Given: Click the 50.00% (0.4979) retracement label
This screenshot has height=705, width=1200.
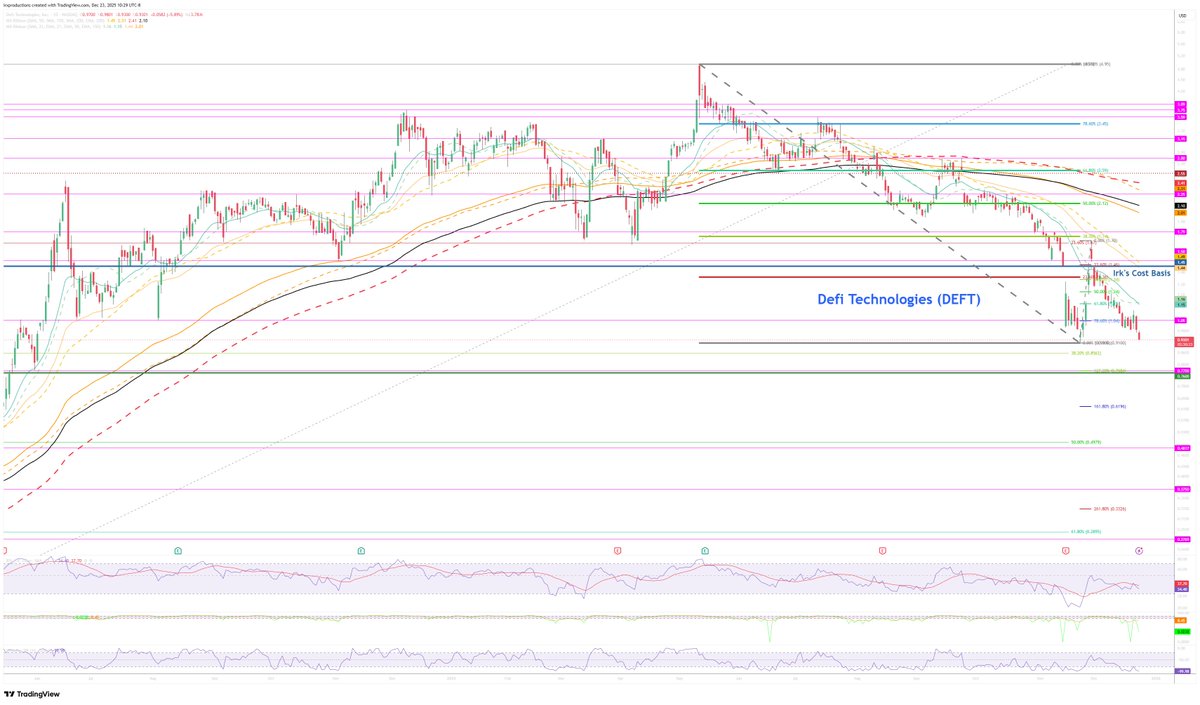Looking at the screenshot, I should tap(1086, 441).
